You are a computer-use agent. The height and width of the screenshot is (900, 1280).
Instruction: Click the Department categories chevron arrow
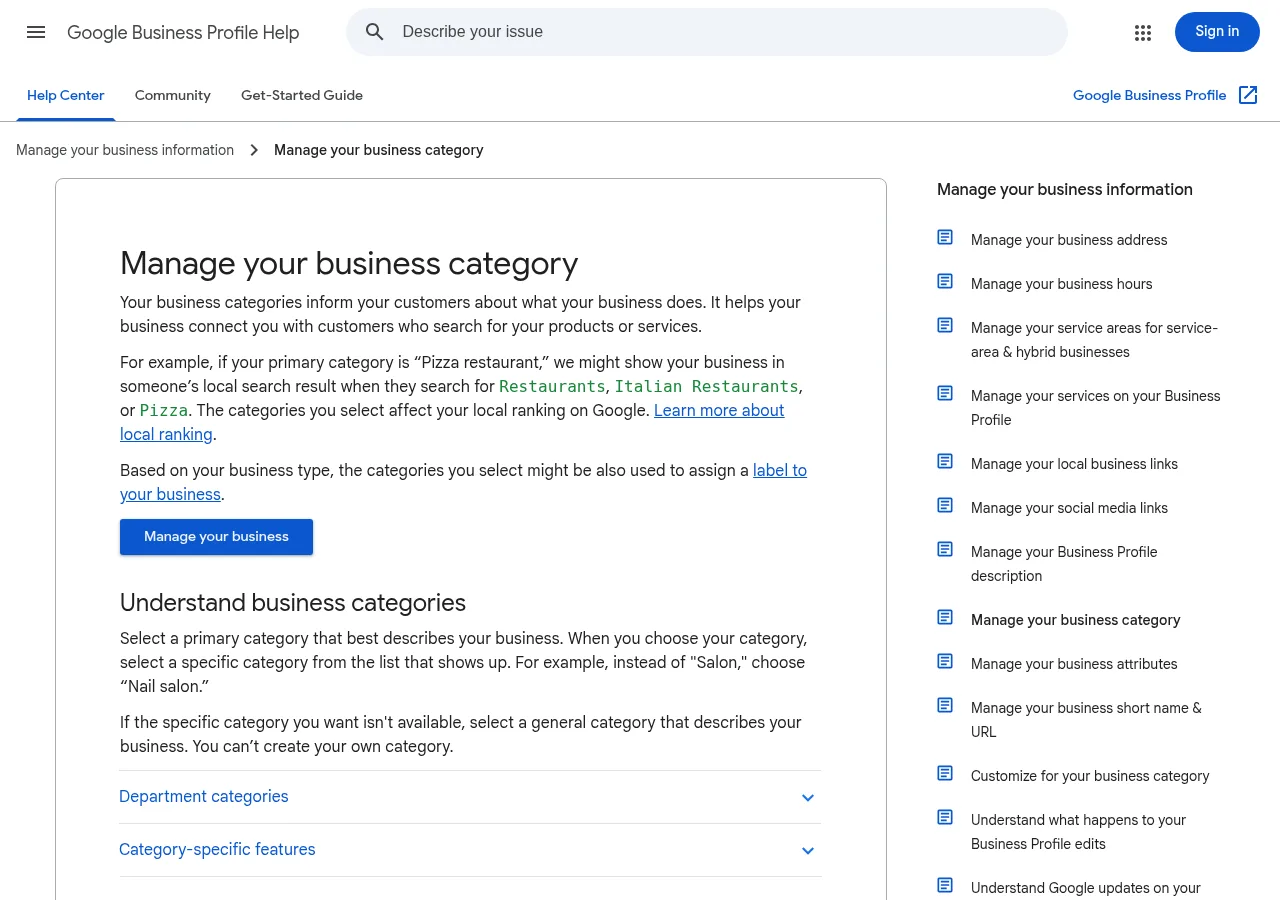point(808,798)
